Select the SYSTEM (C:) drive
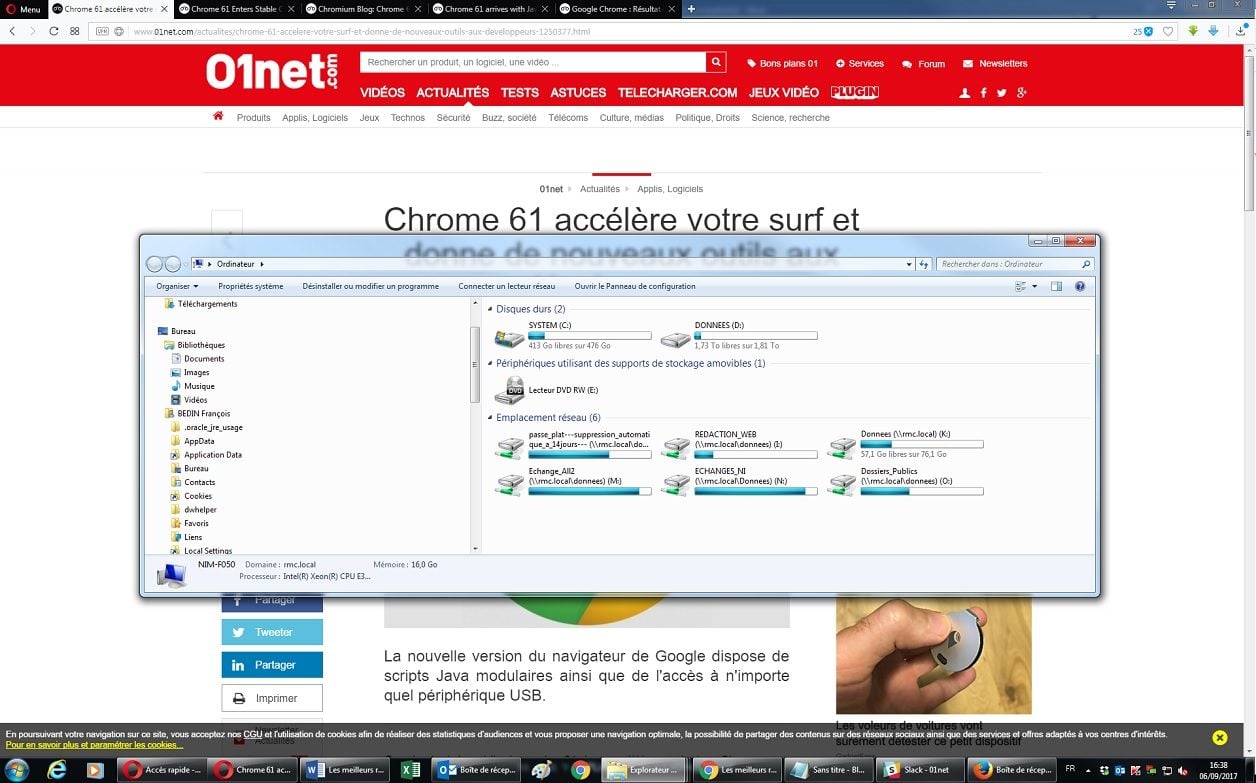 pyautogui.click(x=573, y=335)
